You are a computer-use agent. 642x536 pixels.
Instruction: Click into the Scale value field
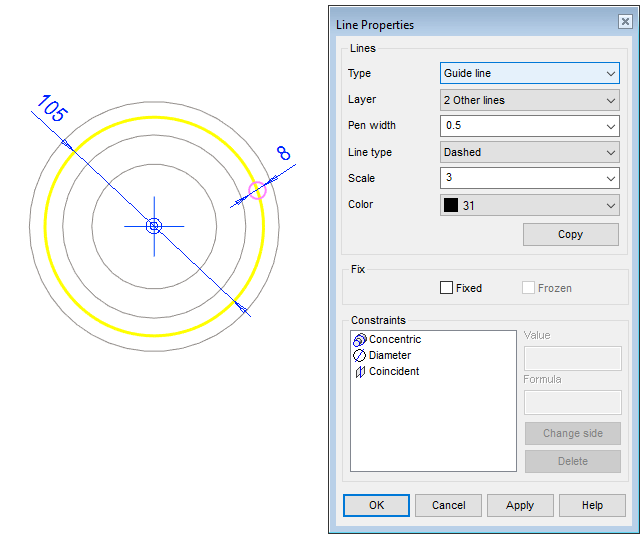pos(520,178)
